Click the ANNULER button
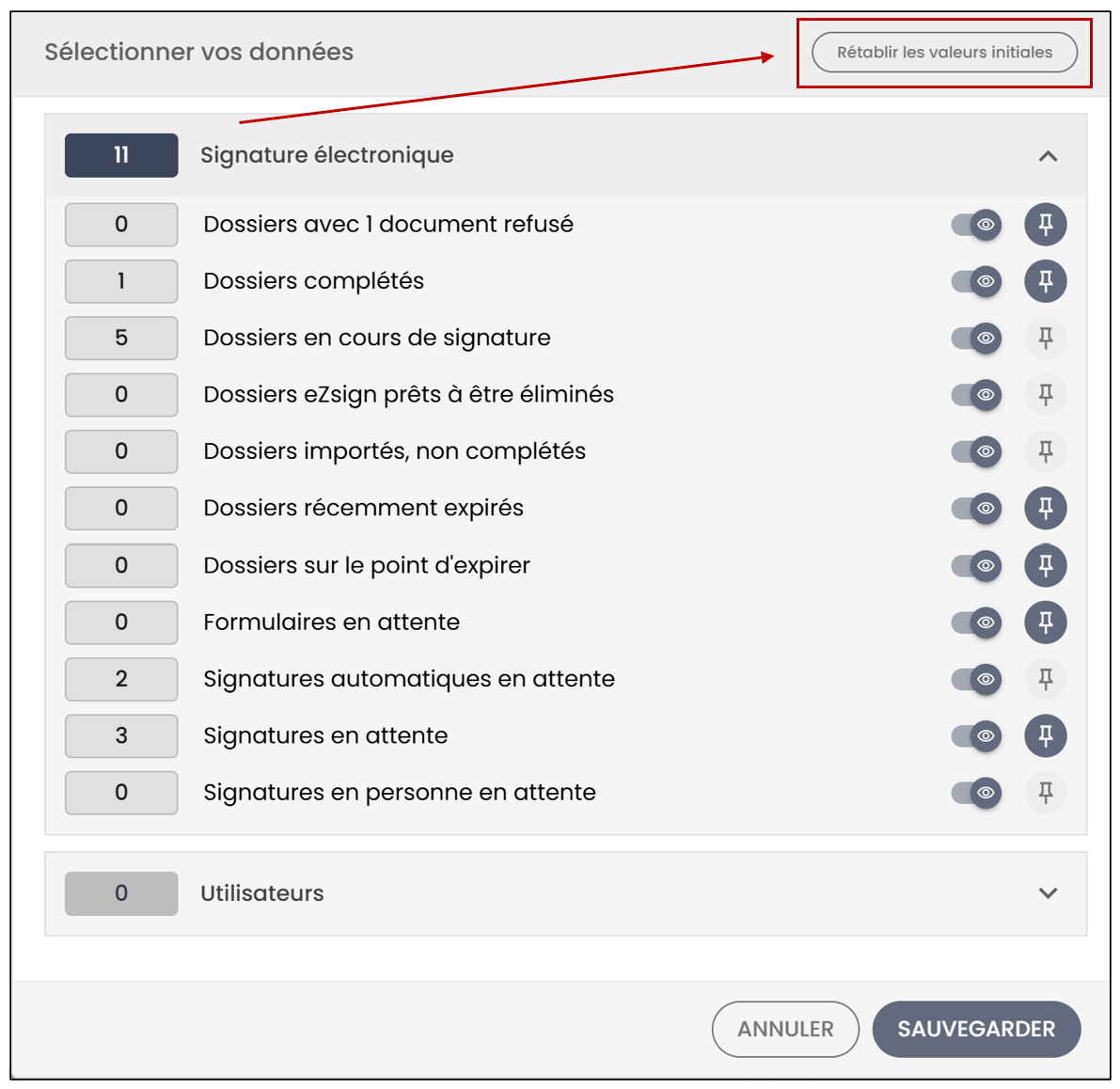1120x1089 pixels. click(x=785, y=1029)
